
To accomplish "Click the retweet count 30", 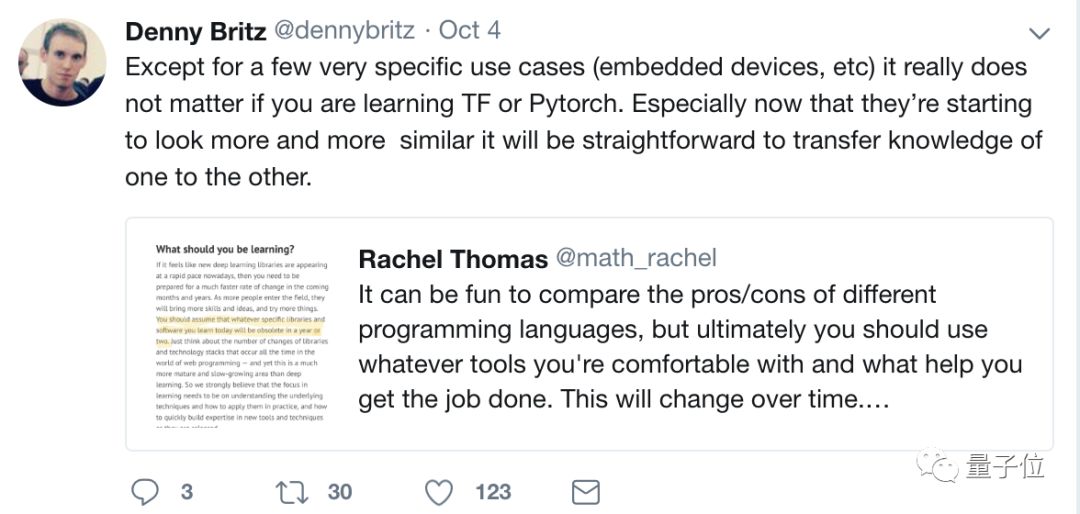I will [340, 492].
